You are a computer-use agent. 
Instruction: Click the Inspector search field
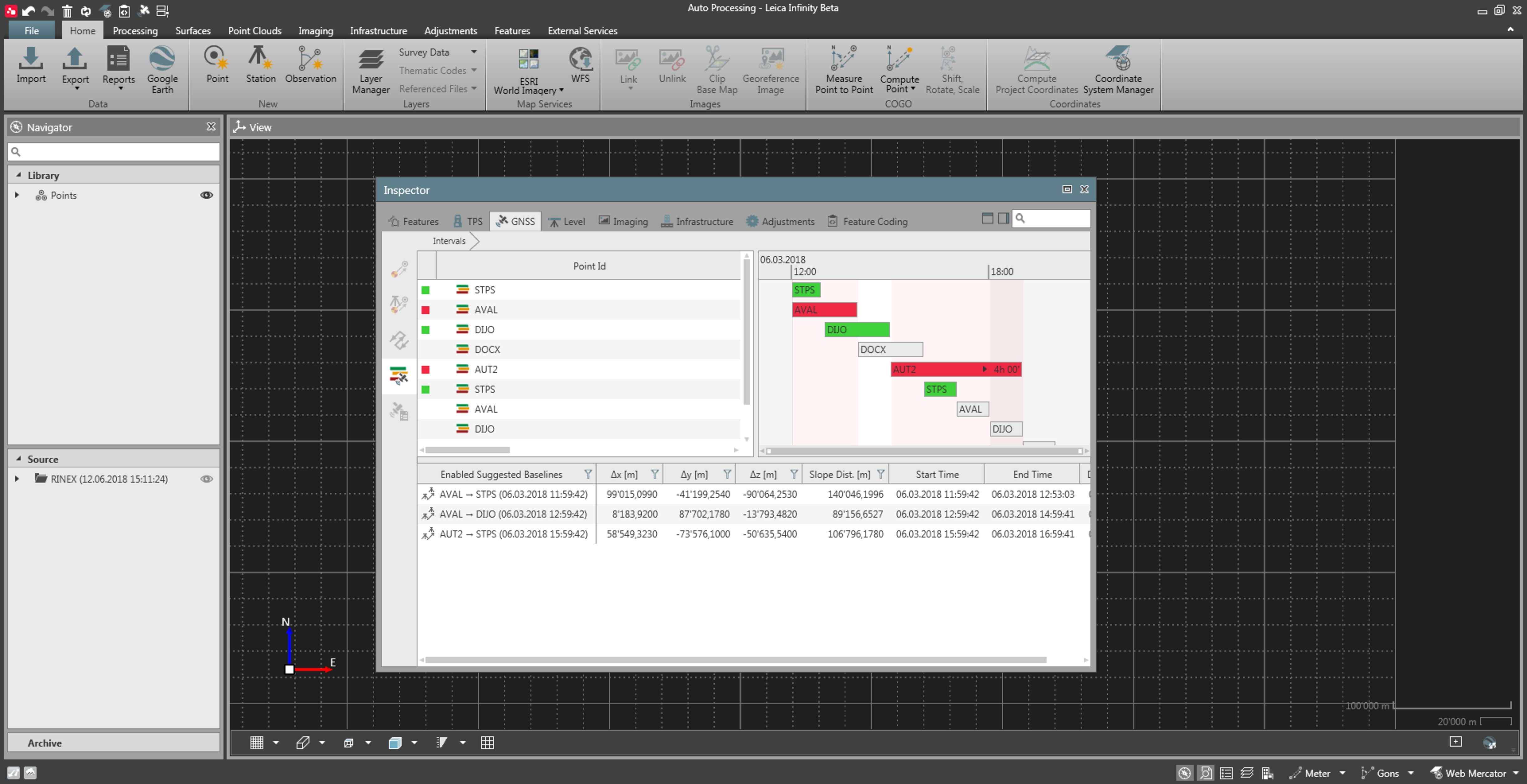(x=1051, y=218)
